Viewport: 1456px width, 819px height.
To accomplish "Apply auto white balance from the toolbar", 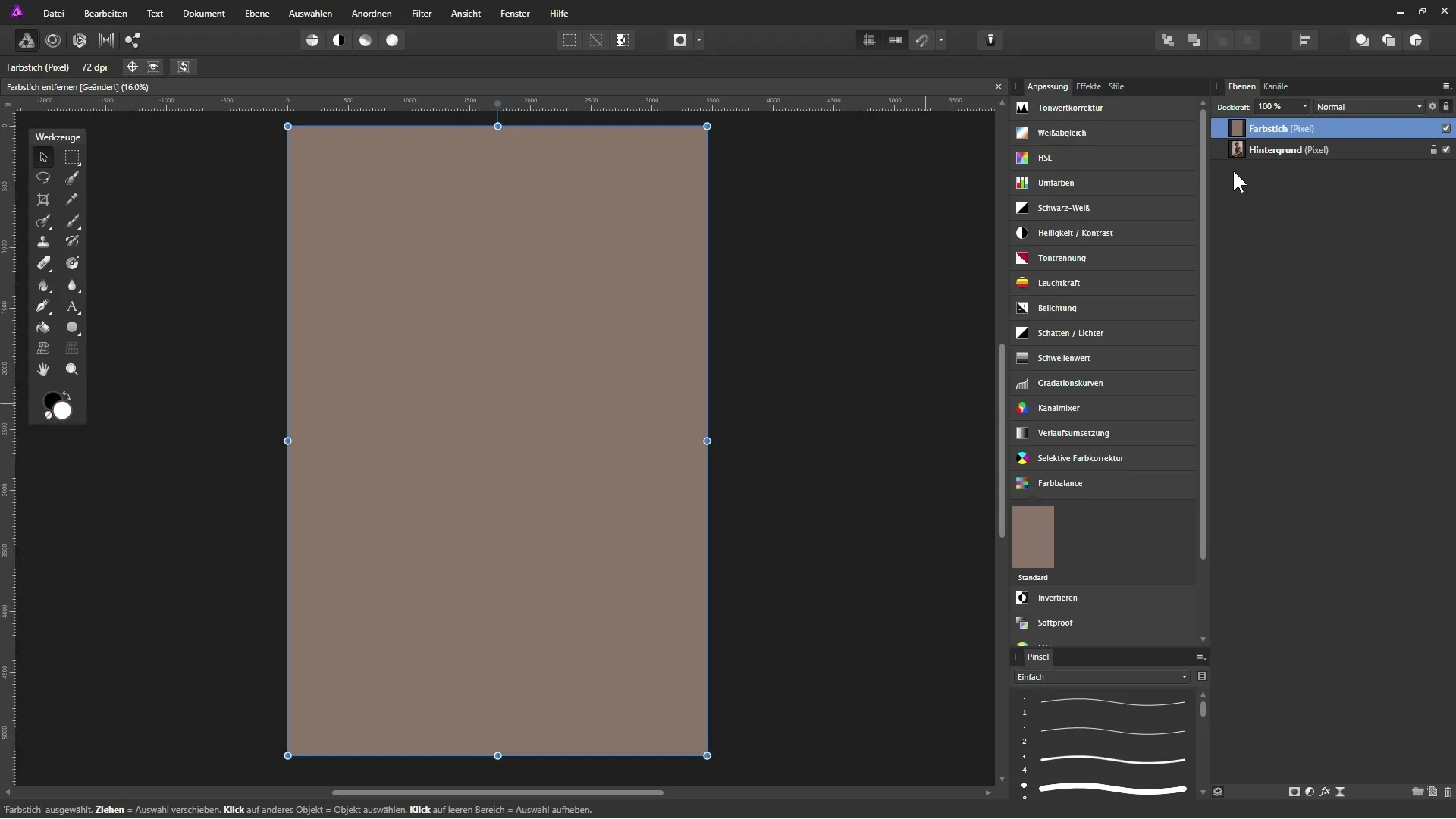I will point(392,40).
